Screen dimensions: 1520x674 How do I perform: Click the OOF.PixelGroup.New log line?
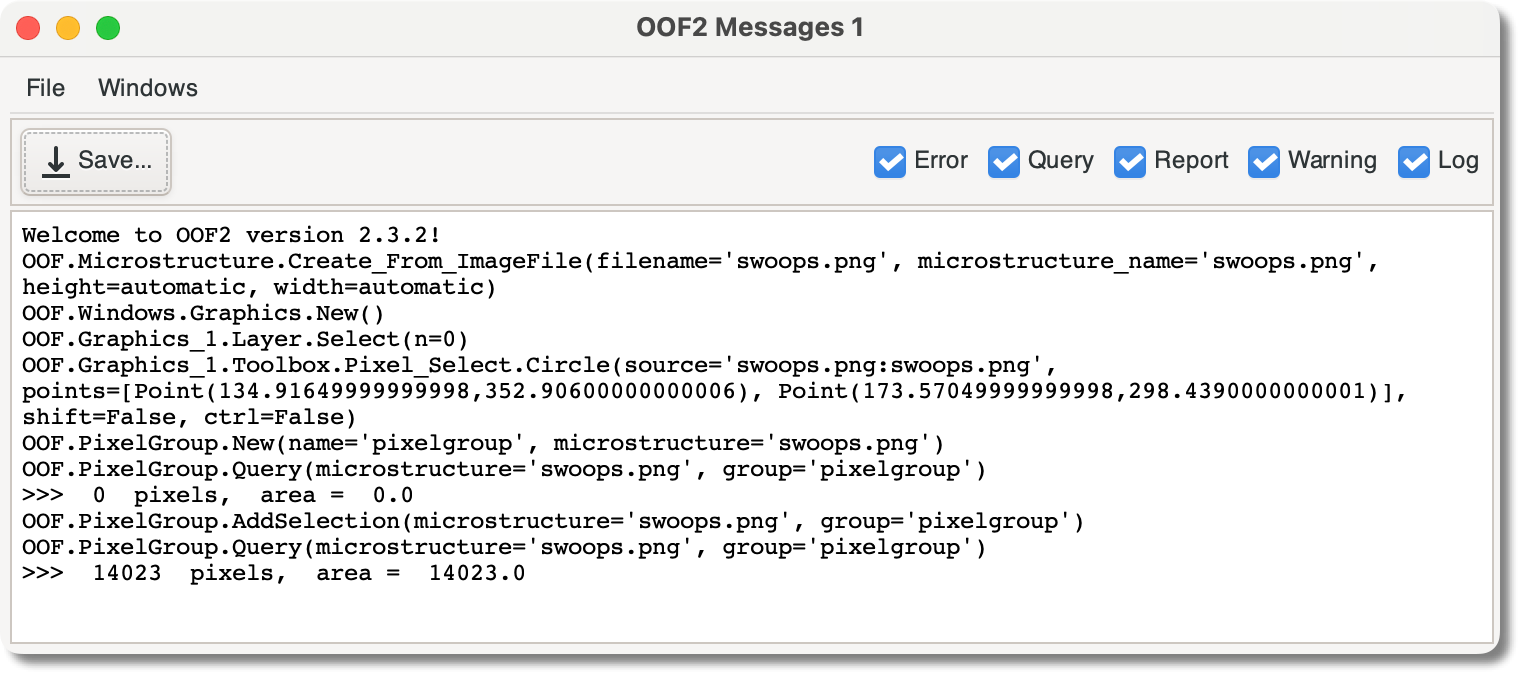[x=482, y=443]
